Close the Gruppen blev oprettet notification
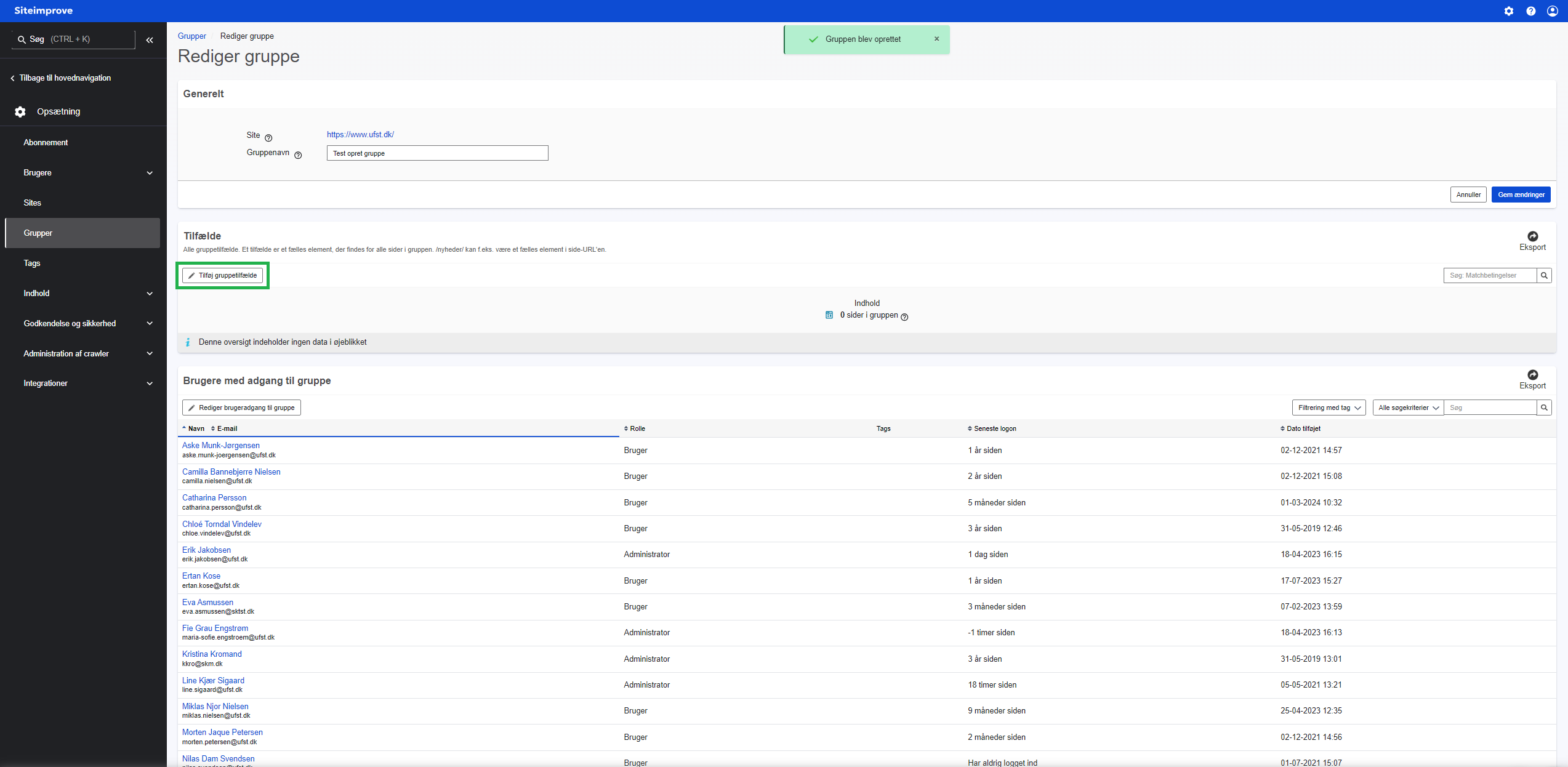1568x767 pixels. [936, 39]
